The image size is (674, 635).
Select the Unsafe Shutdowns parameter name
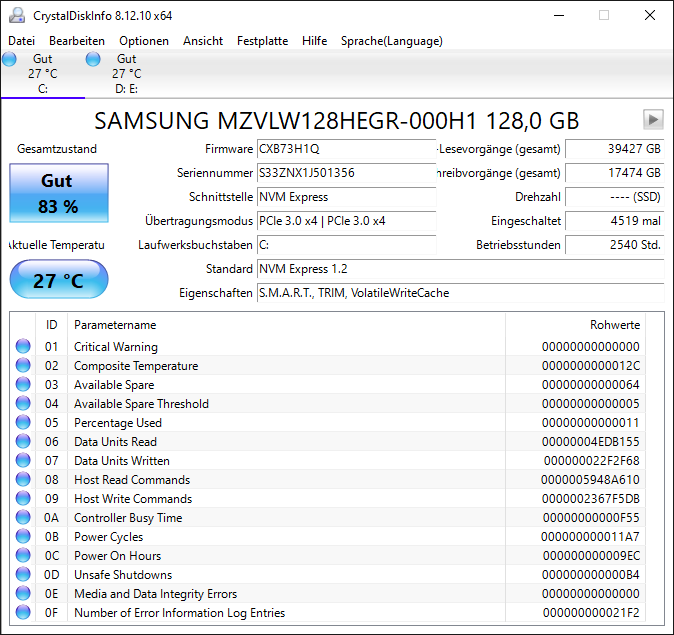(123, 574)
